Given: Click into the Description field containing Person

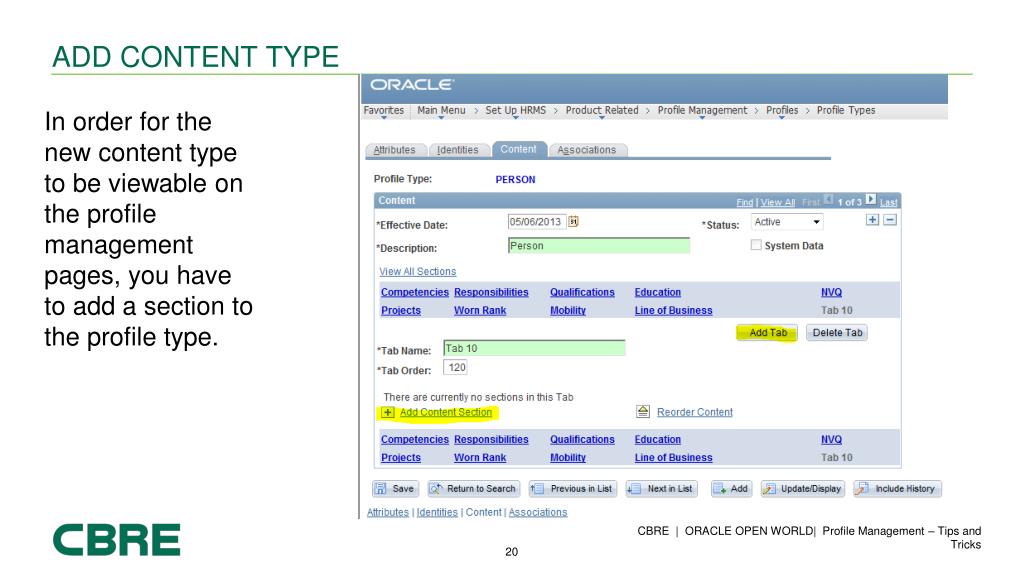Looking at the screenshot, I should click(x=599, y=246).
